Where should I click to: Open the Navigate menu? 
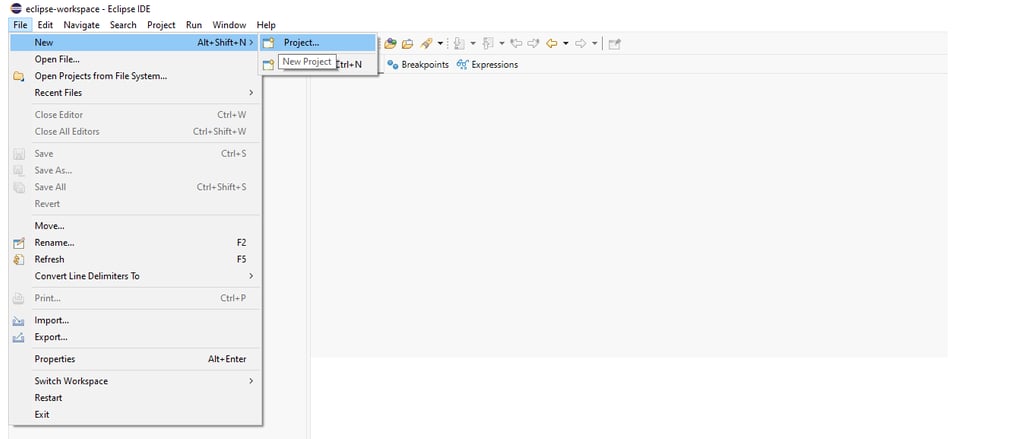pos(82,25)
